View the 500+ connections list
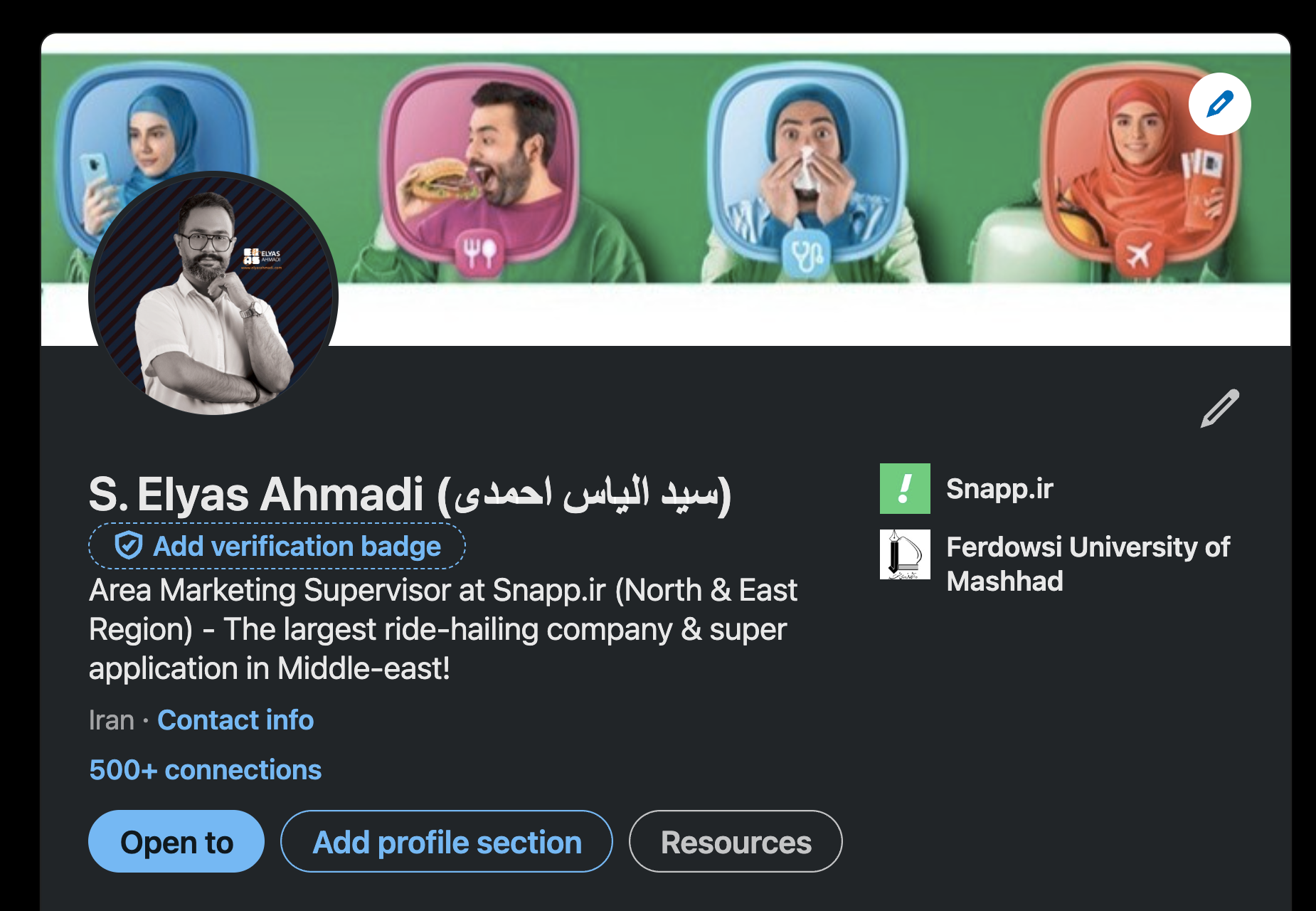Screen dimensions: 1316x911 (206, 770)
